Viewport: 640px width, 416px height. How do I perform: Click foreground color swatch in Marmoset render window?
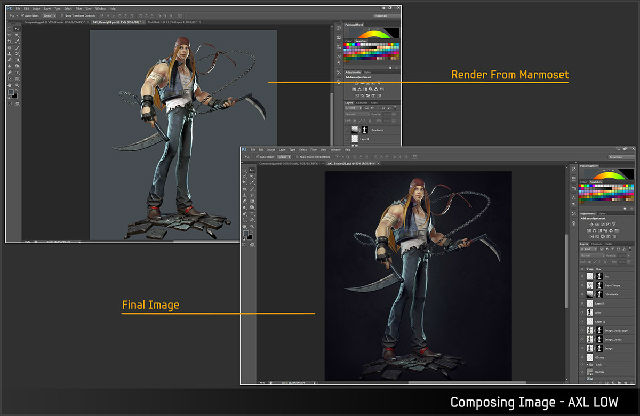tap(11, 92)
